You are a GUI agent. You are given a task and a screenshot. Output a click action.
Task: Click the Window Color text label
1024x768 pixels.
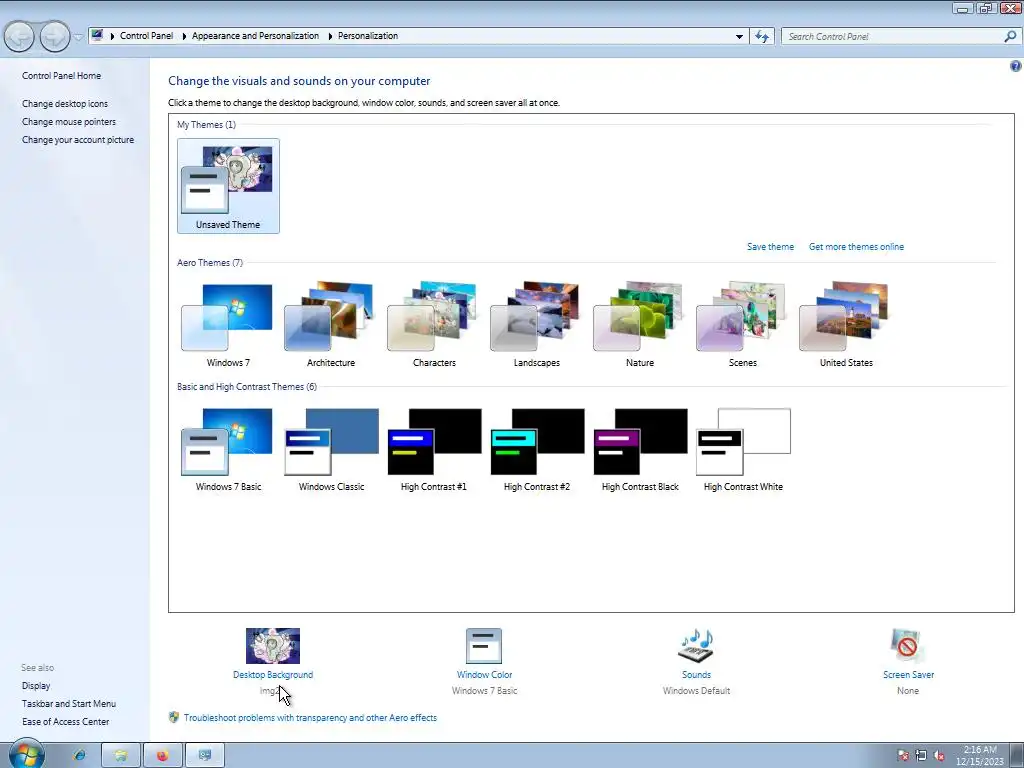pos(484,675)
